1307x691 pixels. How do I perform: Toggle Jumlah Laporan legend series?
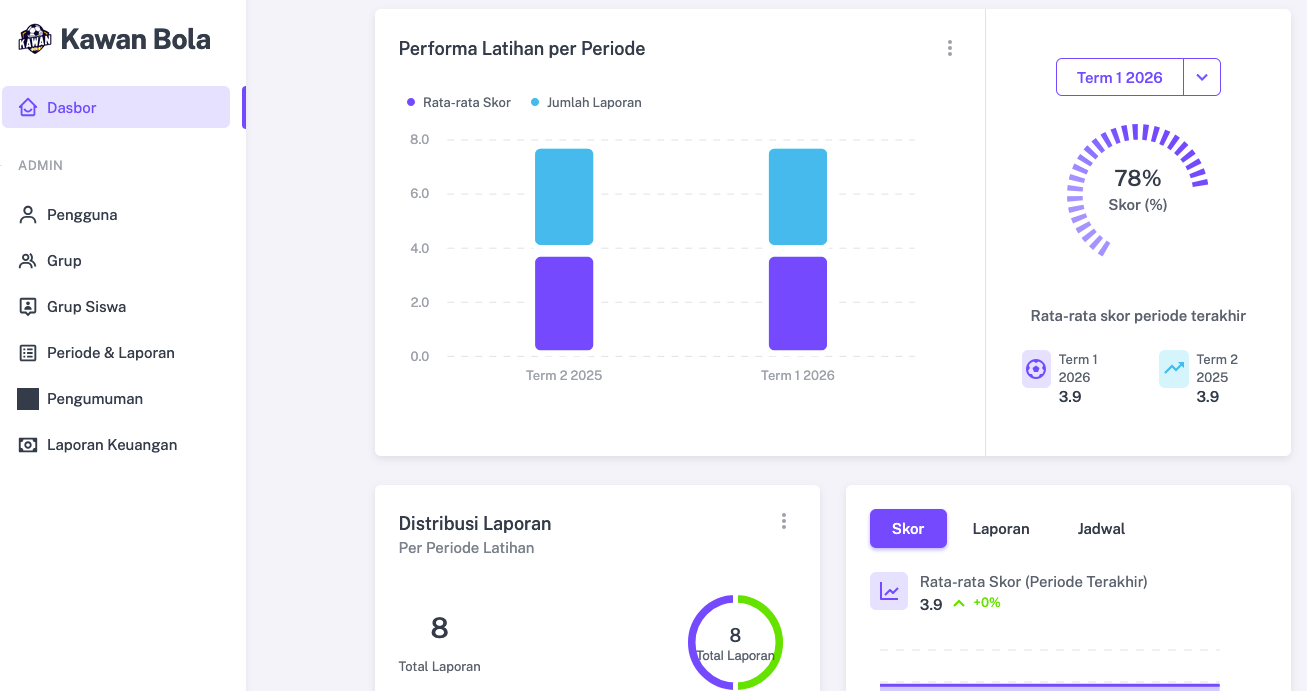[x=586, y=103]
